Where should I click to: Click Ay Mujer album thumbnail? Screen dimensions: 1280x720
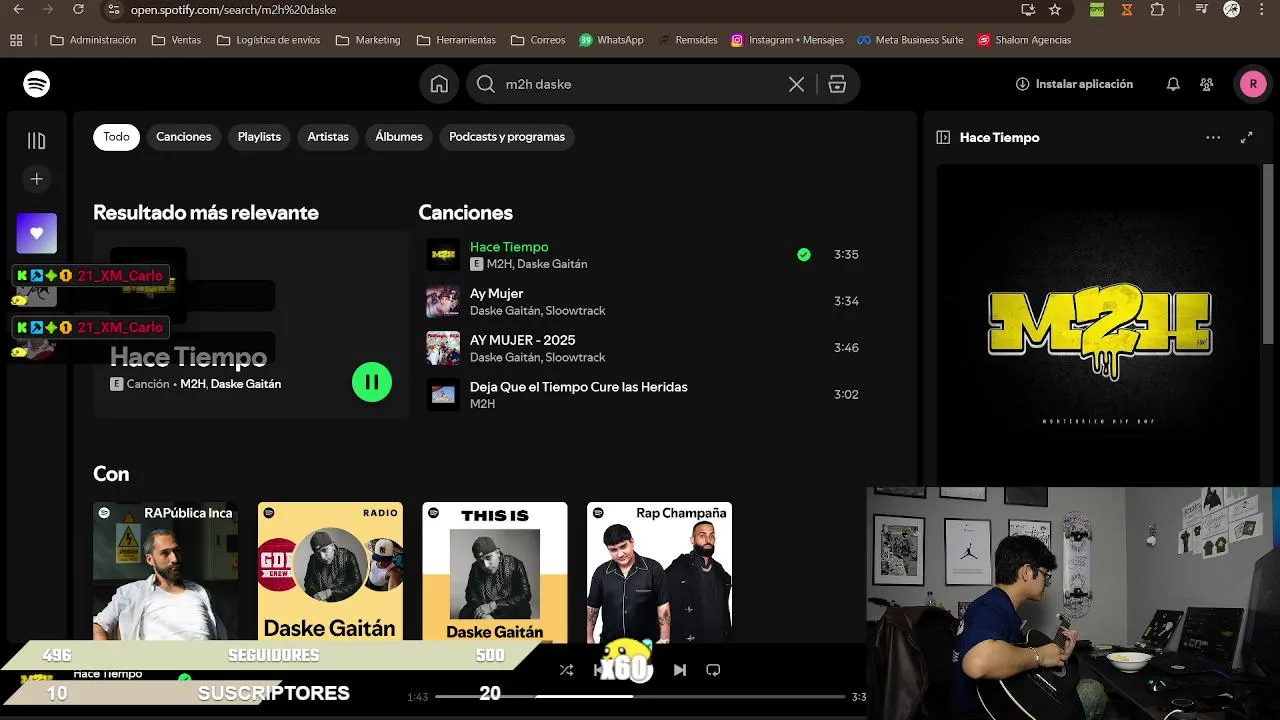point(443,301)
